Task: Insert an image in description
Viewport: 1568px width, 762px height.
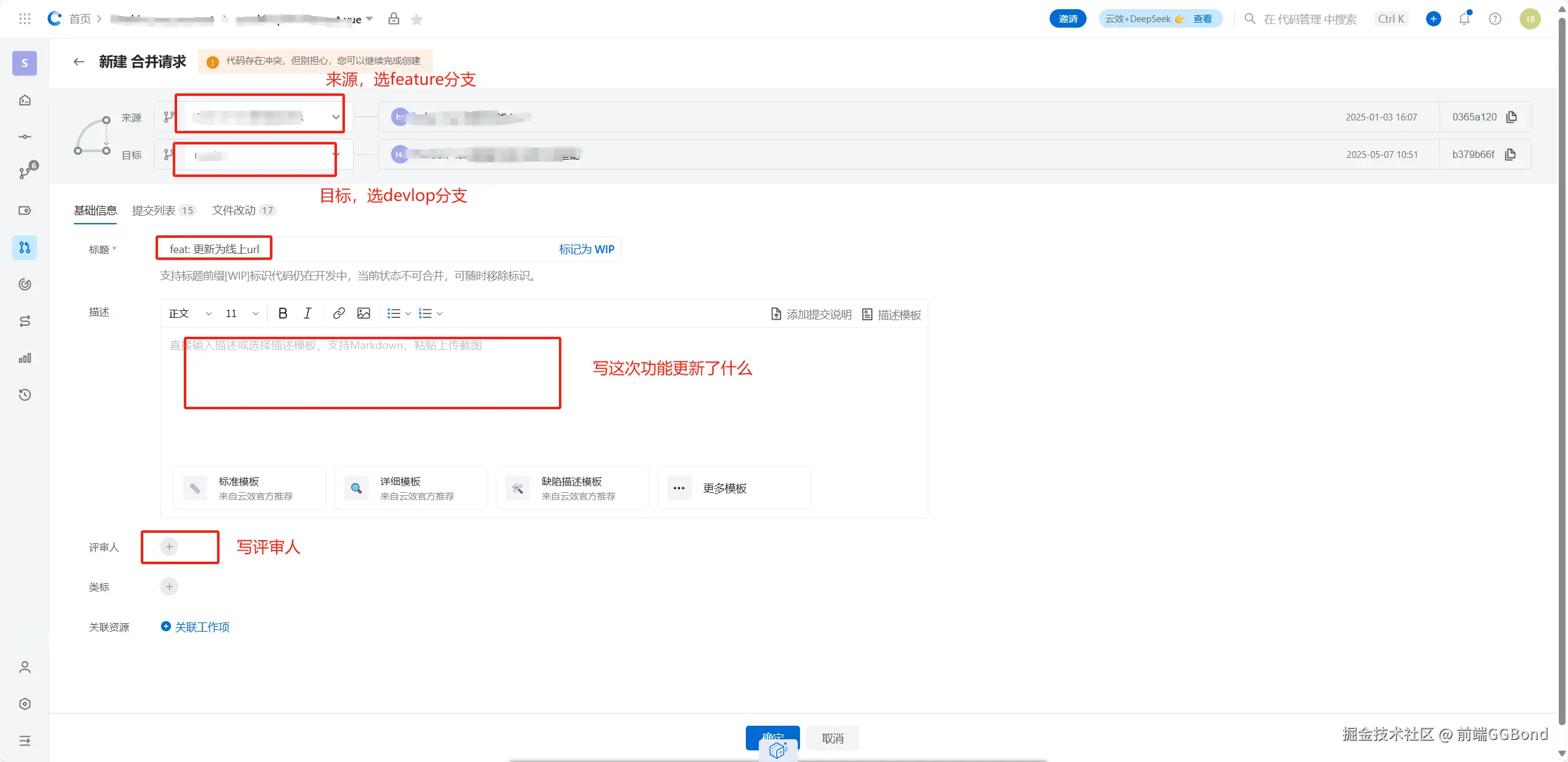Action: point(363,313)
